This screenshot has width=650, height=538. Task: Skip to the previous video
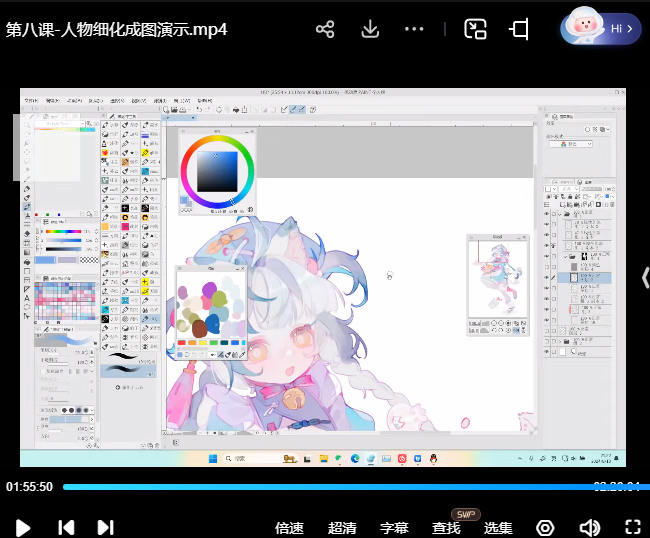[x=66, y=527]
